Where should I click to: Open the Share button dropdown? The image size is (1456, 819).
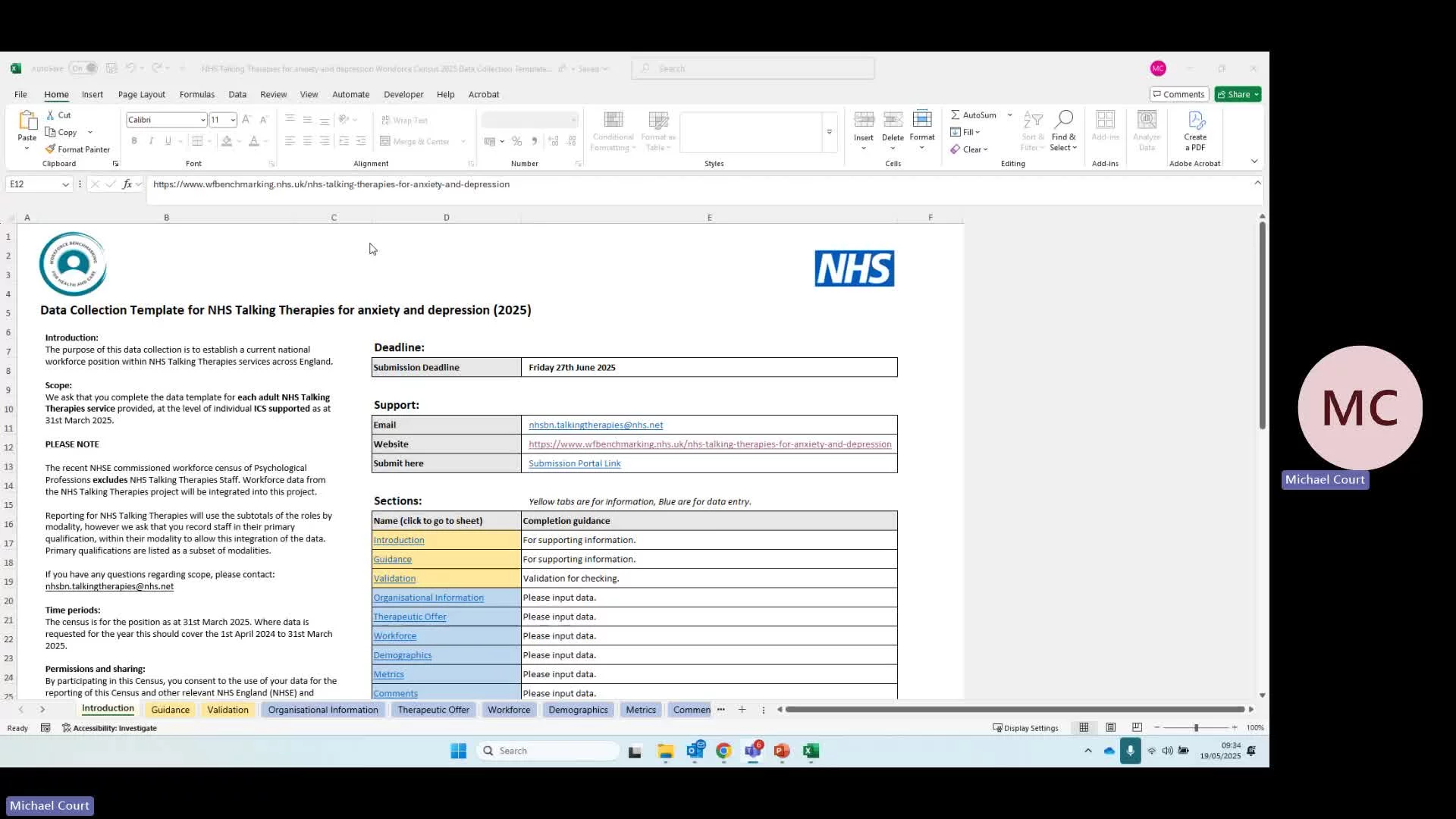(1257, 95)
